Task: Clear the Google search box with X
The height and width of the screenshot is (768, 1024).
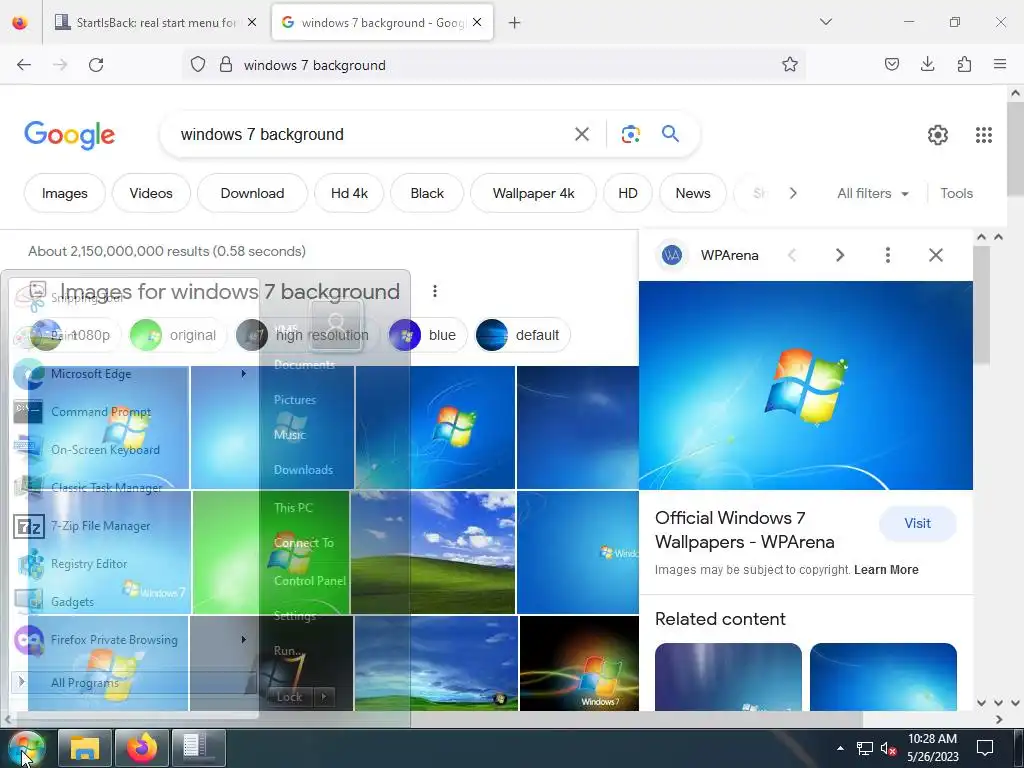Action: (x=582, y=135)
